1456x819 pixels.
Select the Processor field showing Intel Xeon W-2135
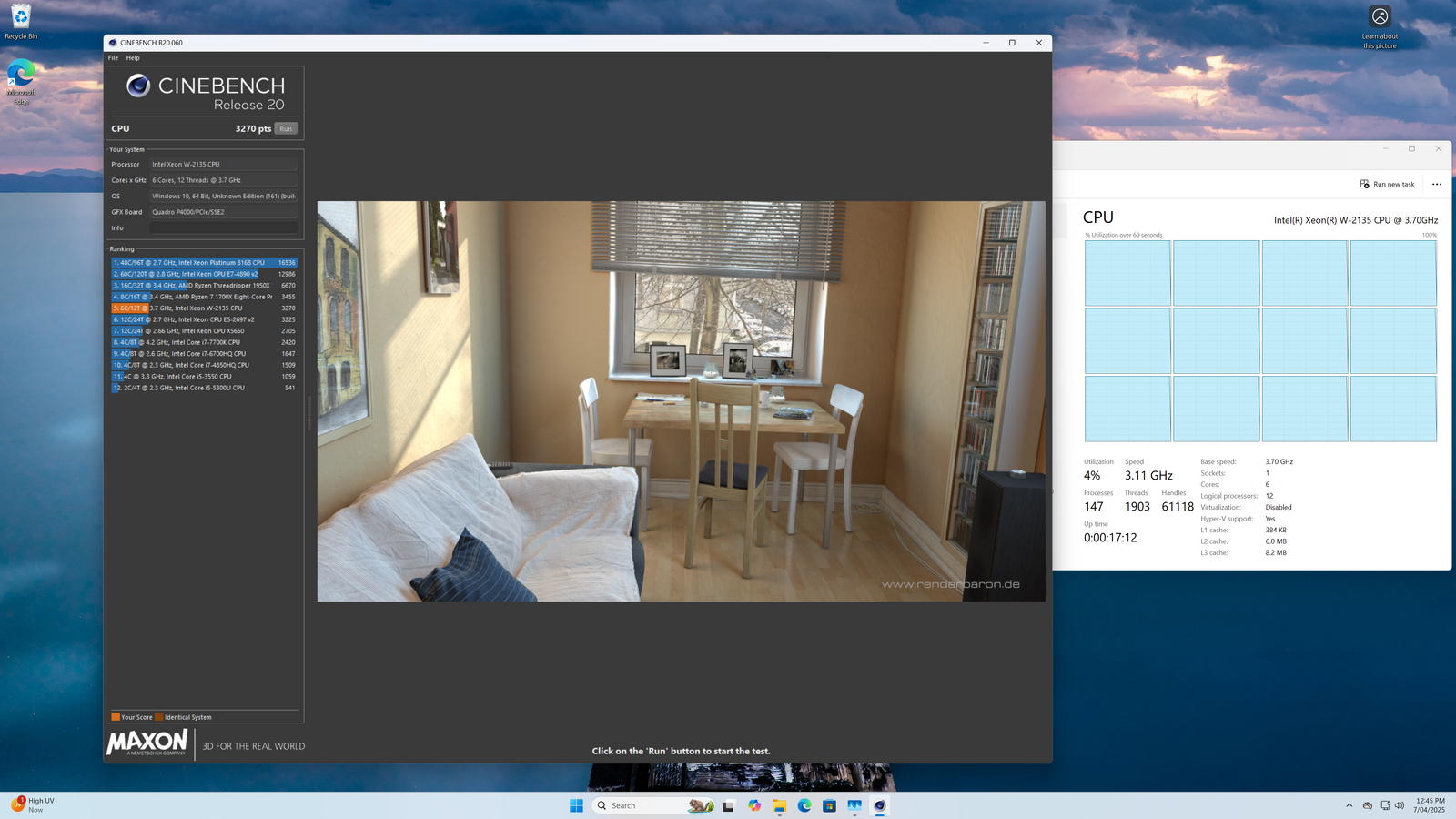click(x=224, y=165)
